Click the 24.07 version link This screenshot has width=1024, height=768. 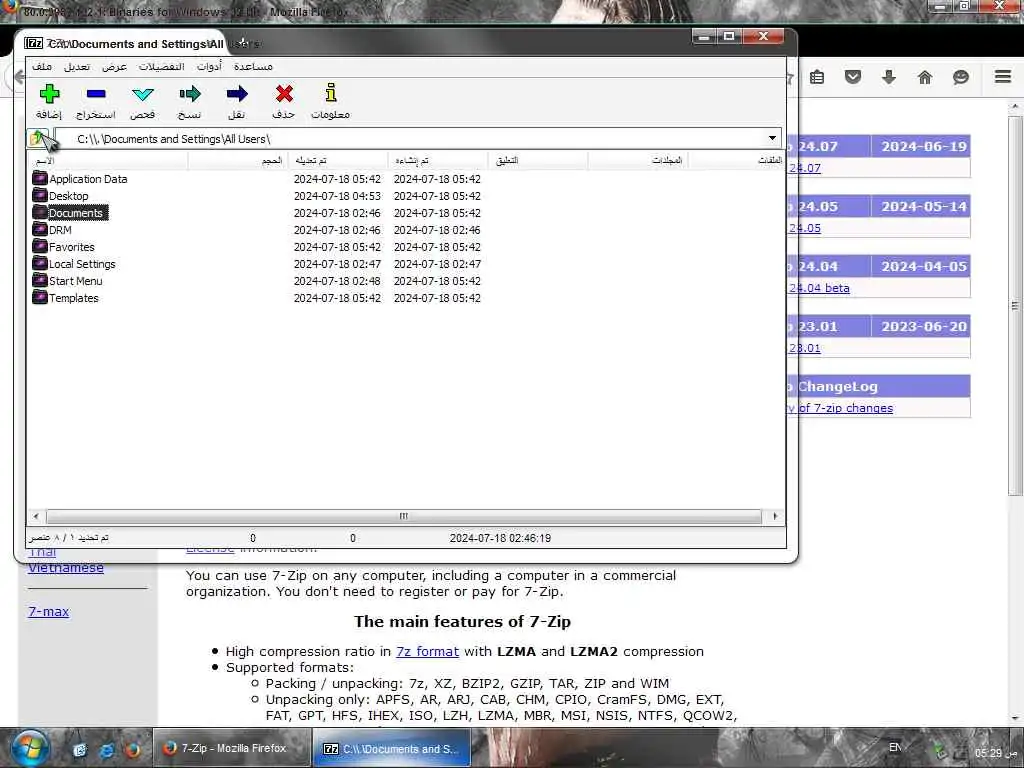click(x=805, y=168)
